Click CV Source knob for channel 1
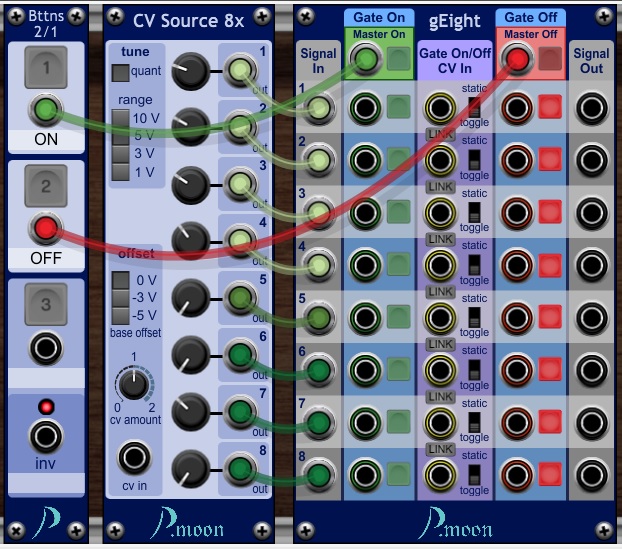The image size is (622, 549). coord(190,70)
